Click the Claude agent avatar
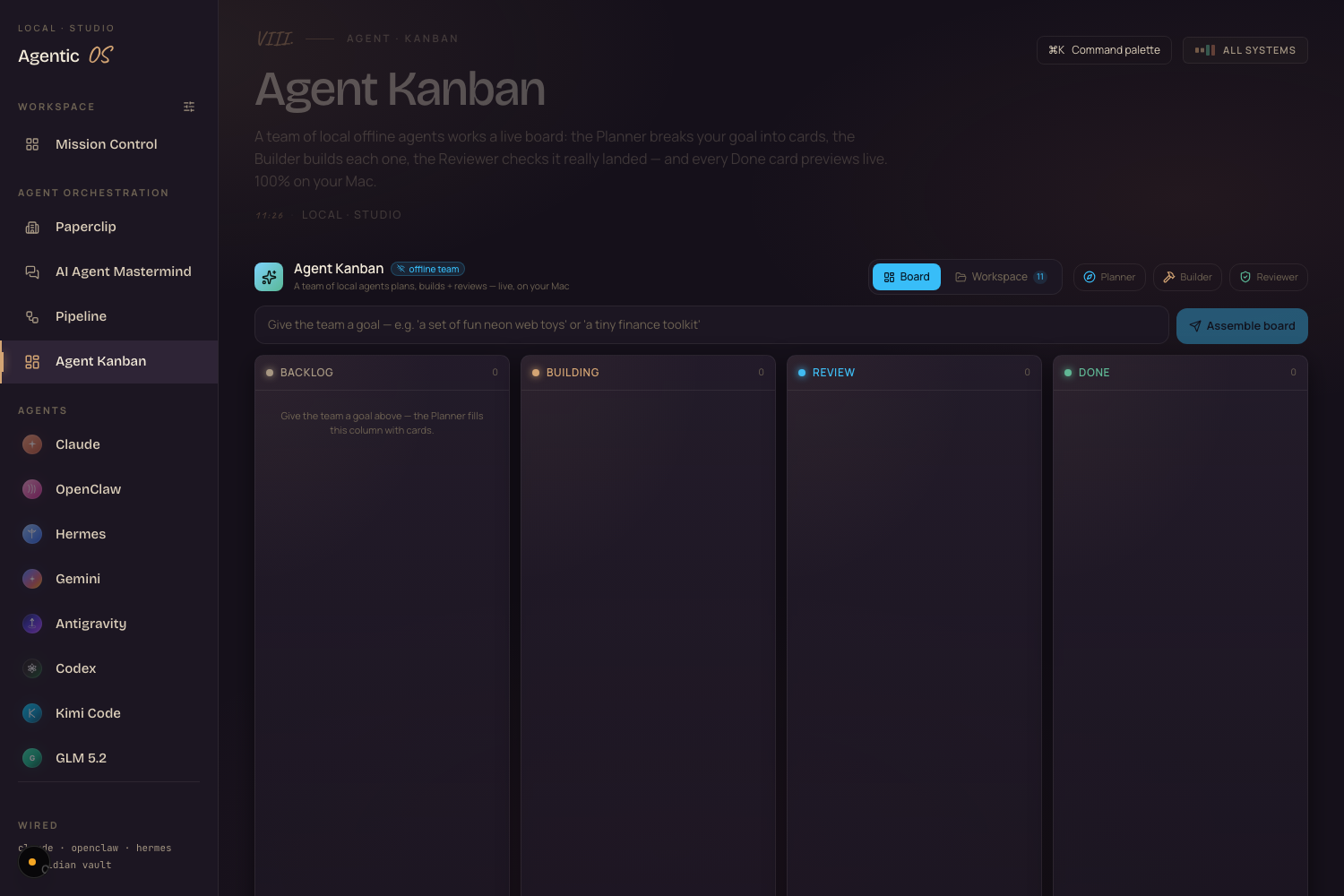1344x896 pixels. [32, 444]
